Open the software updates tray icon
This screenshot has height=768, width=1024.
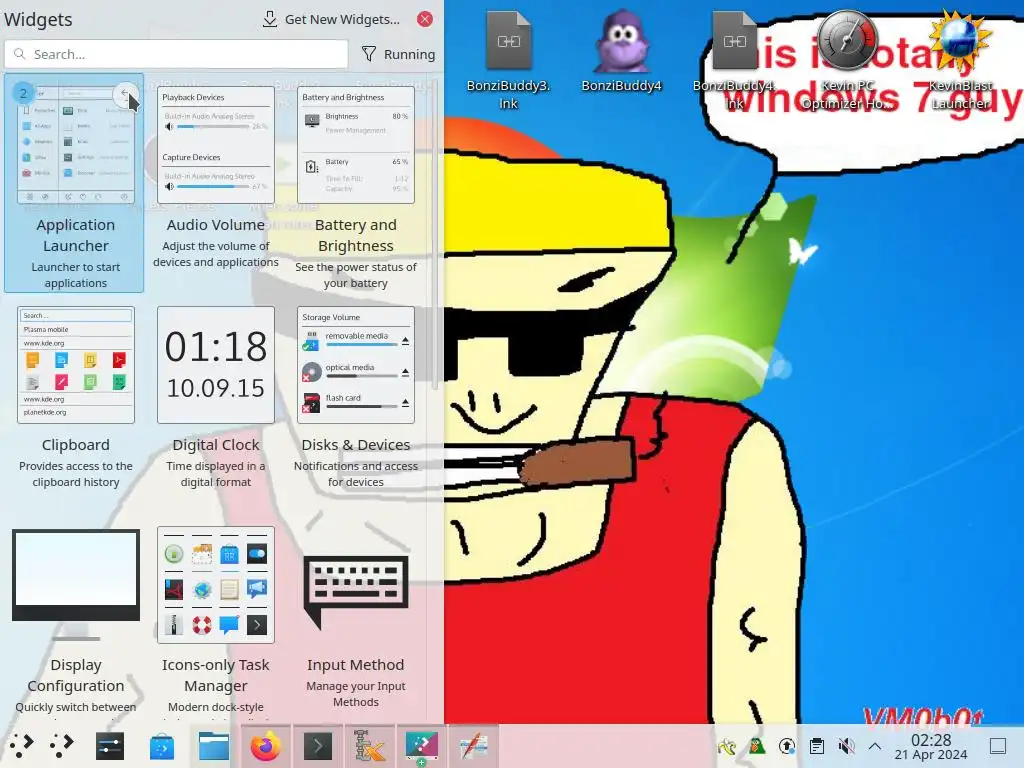point(787,746)
